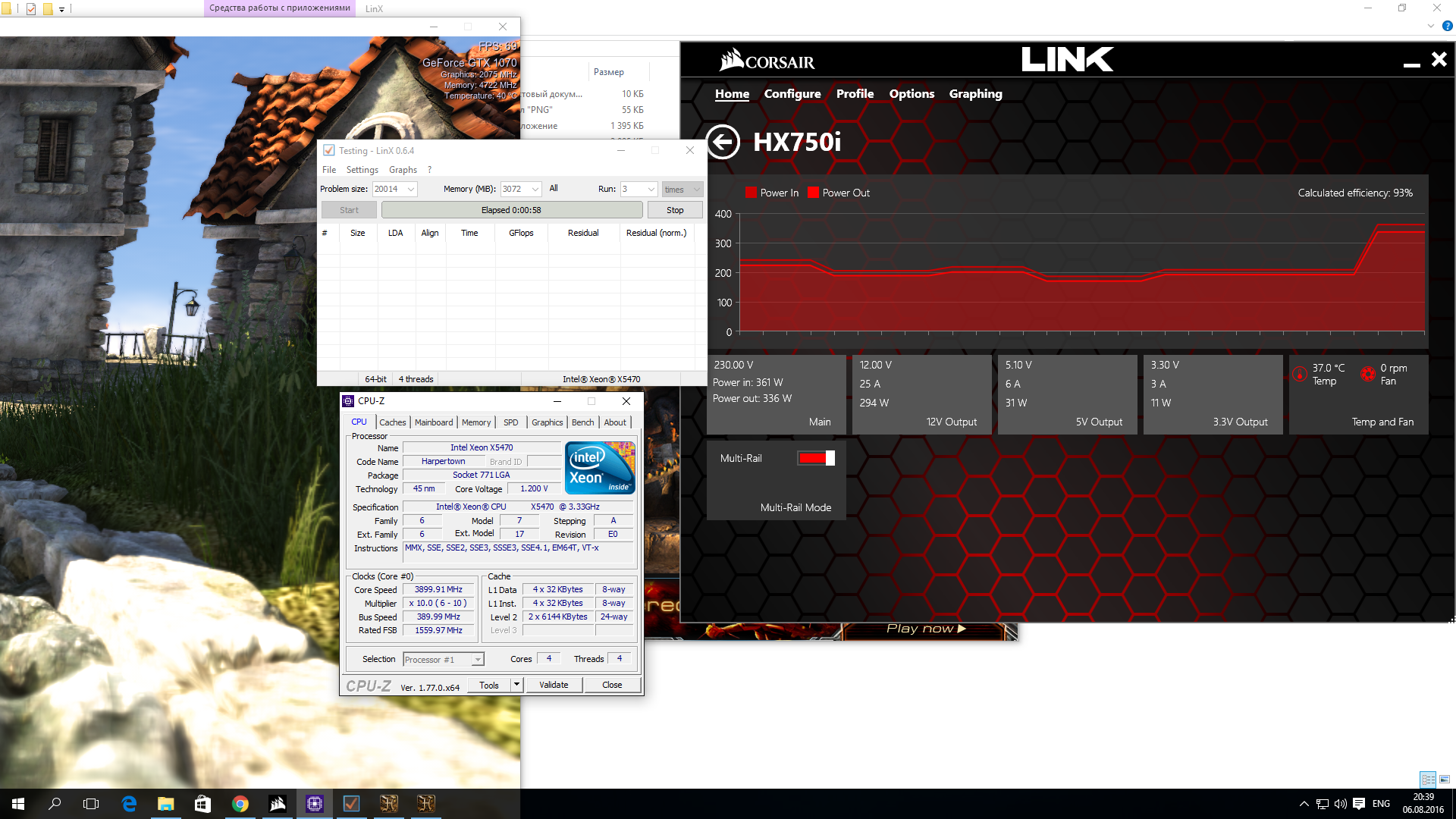The width and height of the screenshot is (1456, 819).
Task: Toggle the Multi-Rail mode switch
Action: point(816,458)
